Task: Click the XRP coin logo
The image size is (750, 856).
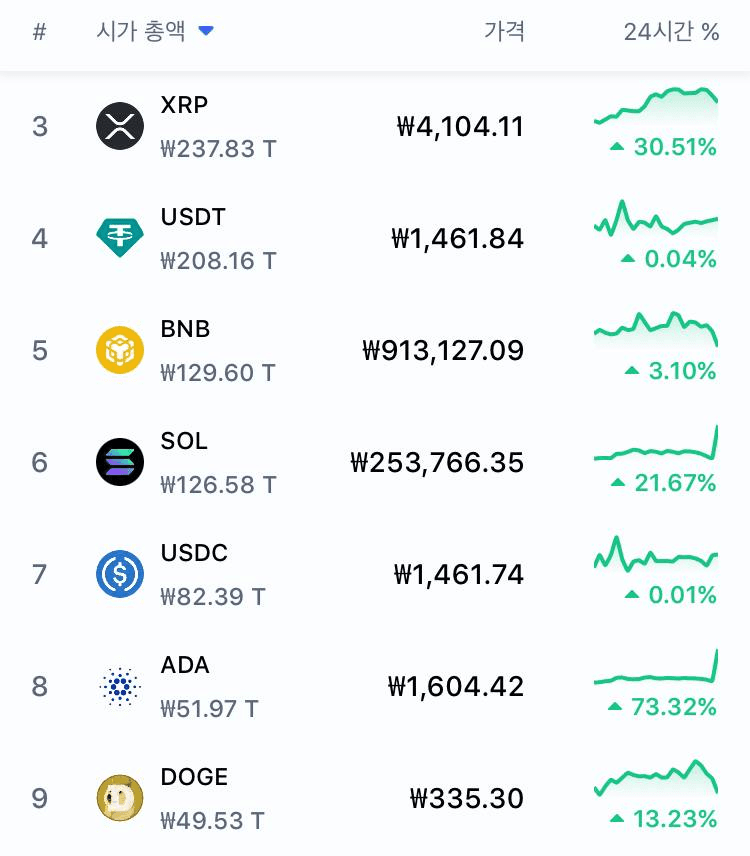Action: (x=120, y=127)
